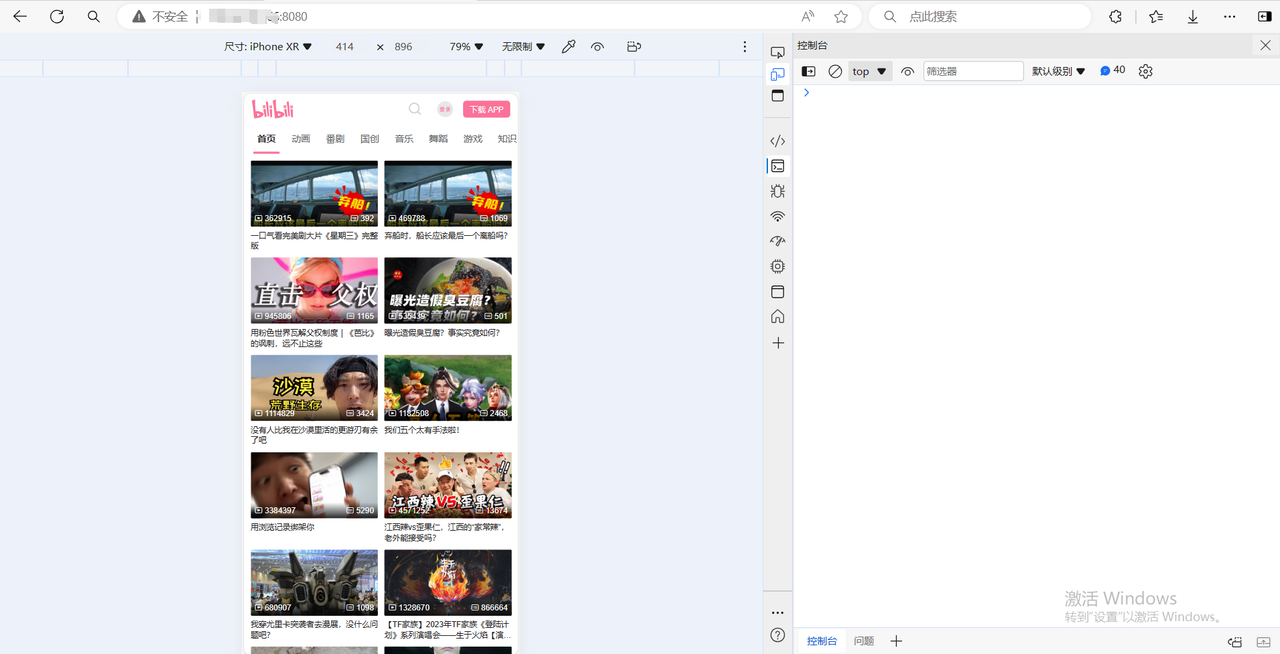Click the quick view dock icon at drawer bottom

[1235, 641]
